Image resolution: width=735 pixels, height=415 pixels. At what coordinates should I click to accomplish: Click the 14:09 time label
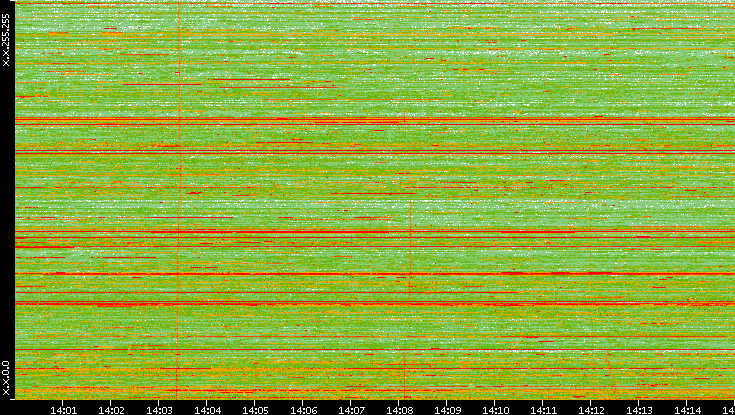(447, 410)
